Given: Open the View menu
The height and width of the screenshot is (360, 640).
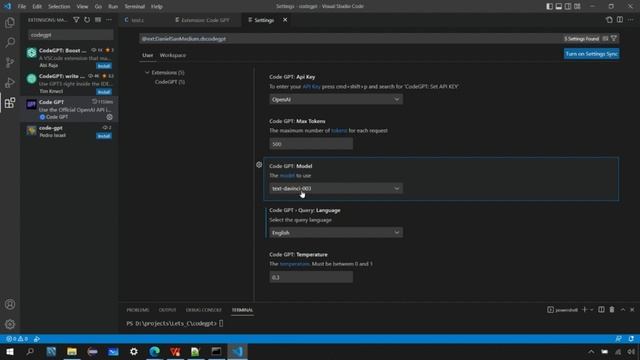Looking at the screenshot, I should (82, 6).
